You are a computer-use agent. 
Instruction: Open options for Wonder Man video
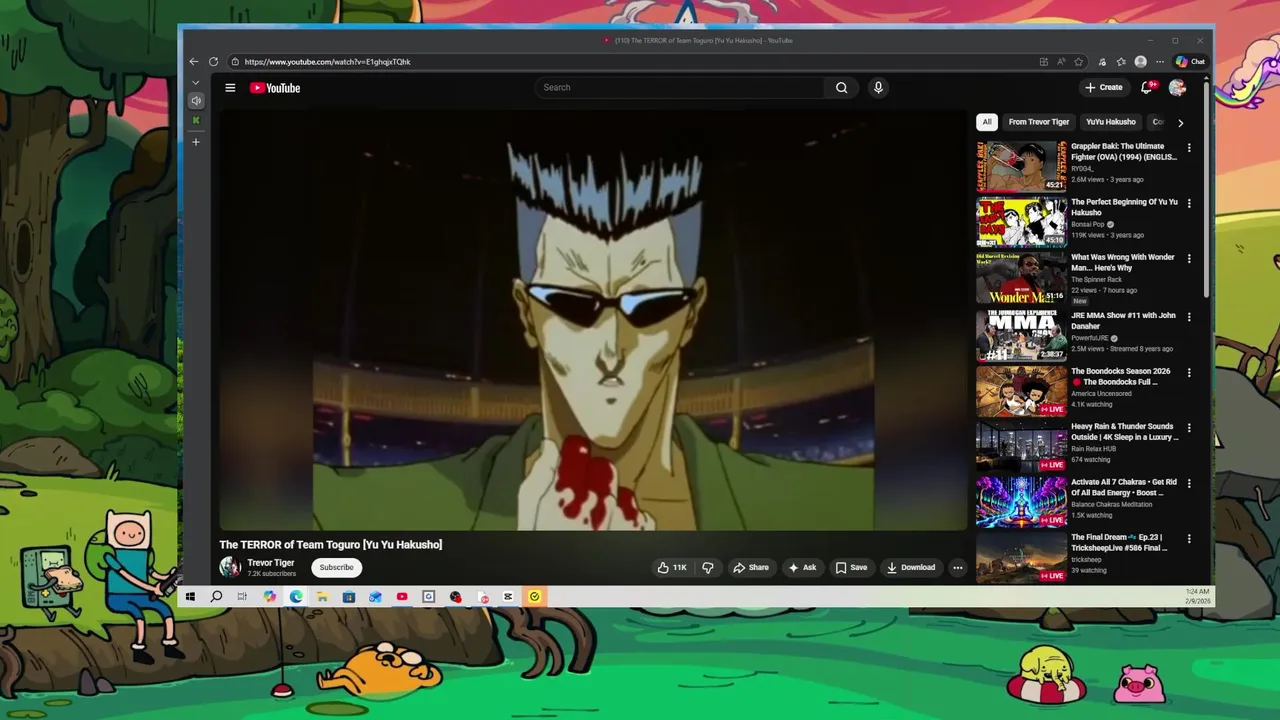tap(1189, 258)
